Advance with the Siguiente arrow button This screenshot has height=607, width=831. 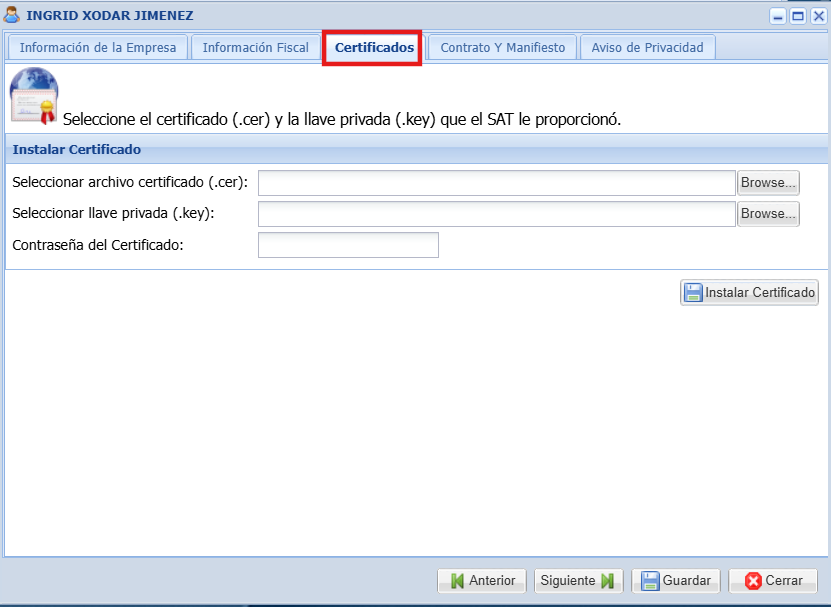click(x=578, y=581)
